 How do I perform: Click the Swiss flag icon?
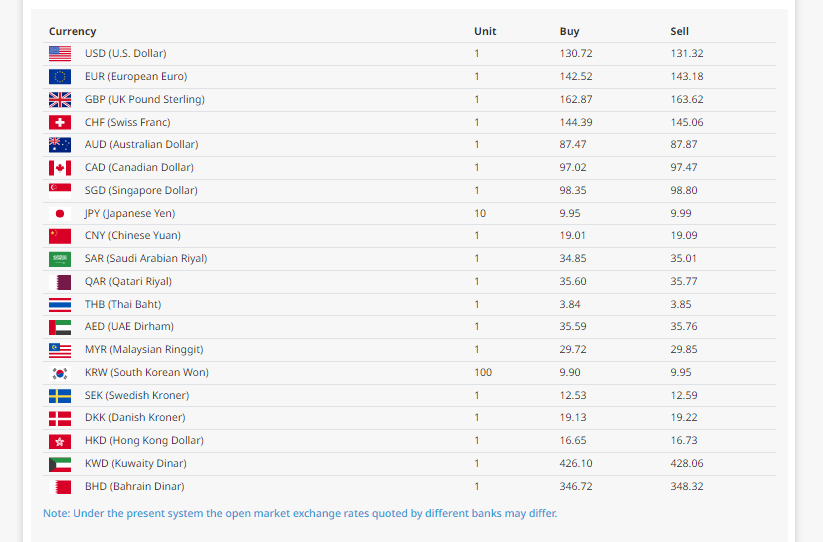coord(60,122)
